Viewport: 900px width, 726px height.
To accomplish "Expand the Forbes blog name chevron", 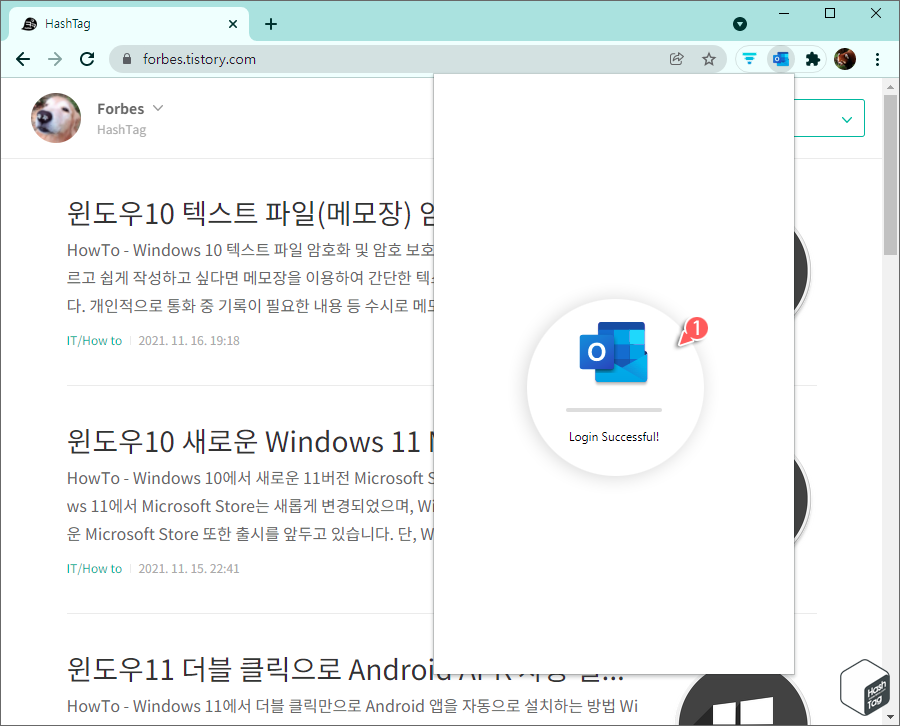I will click(x=158, y=108).
